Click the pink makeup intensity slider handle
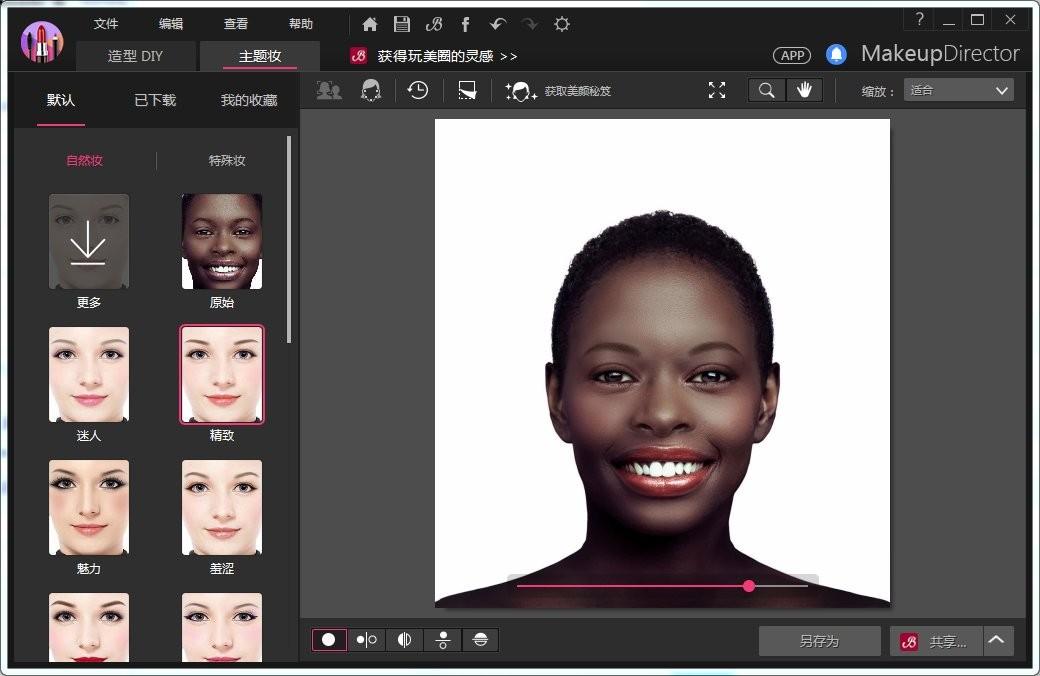This screenshot has height=676, width=1040. coord(749,586)
